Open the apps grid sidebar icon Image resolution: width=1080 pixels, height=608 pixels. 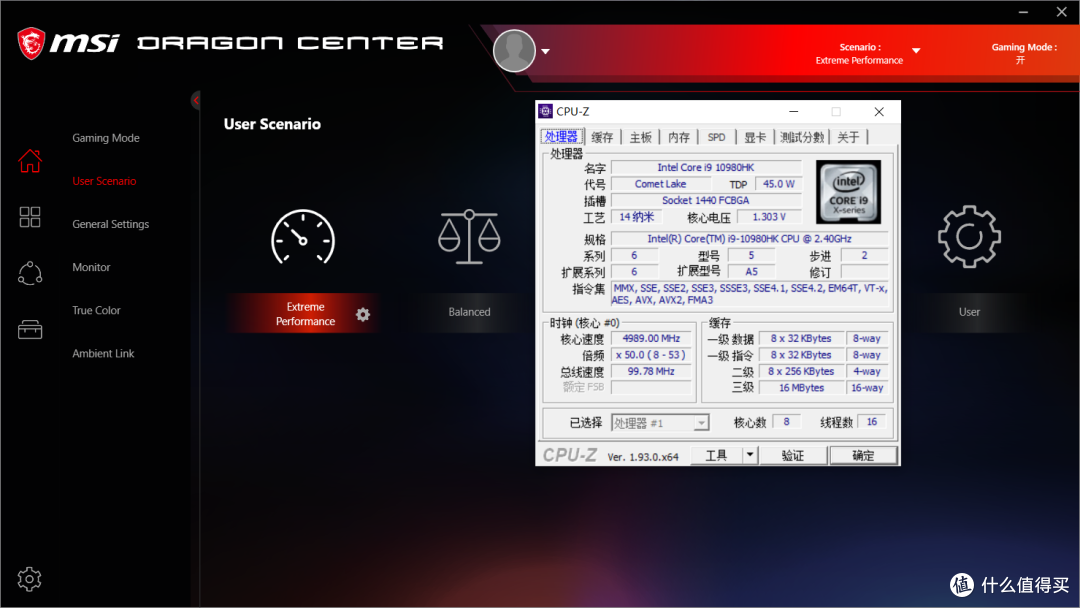click(x=30, y=217)
